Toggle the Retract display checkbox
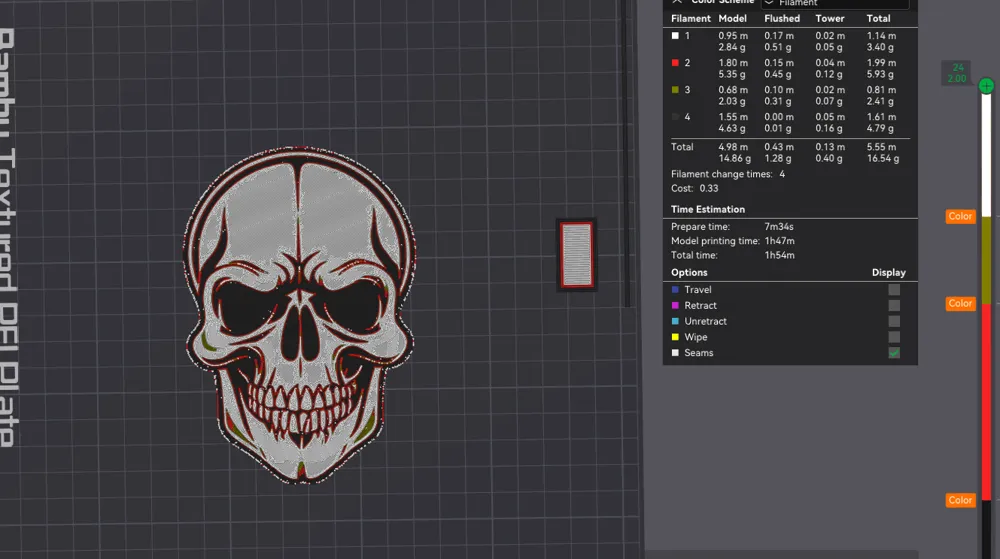Image resolution: width=1000 pixels, height=559 pixels. click(x=894, y=305)
